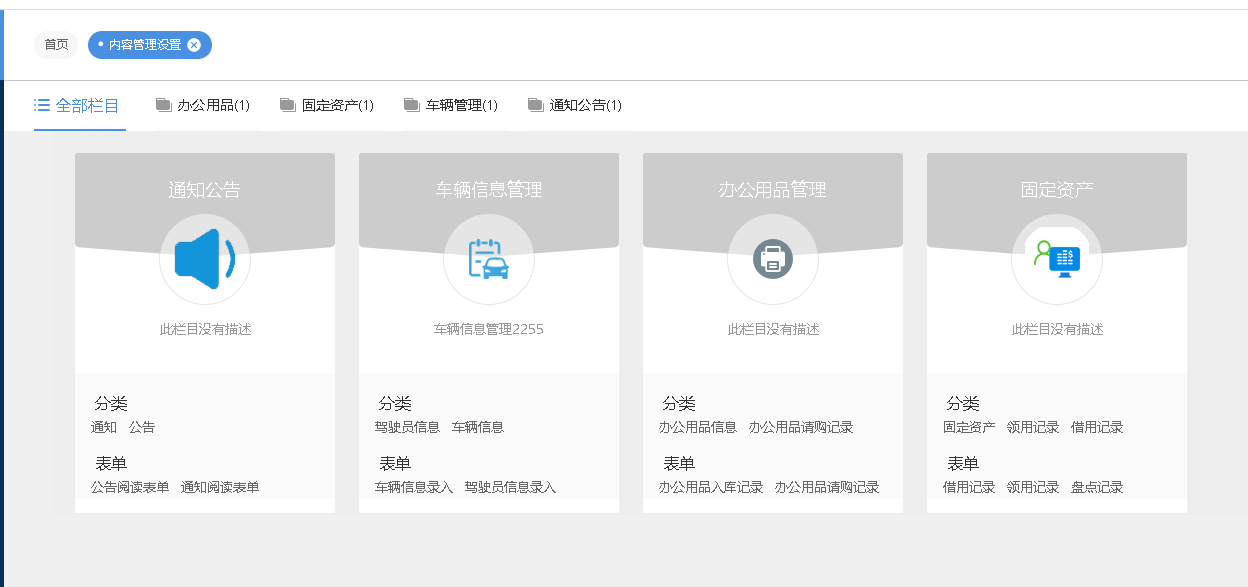
Task: Select the 驾驶员信息 category
Action: 407,427
